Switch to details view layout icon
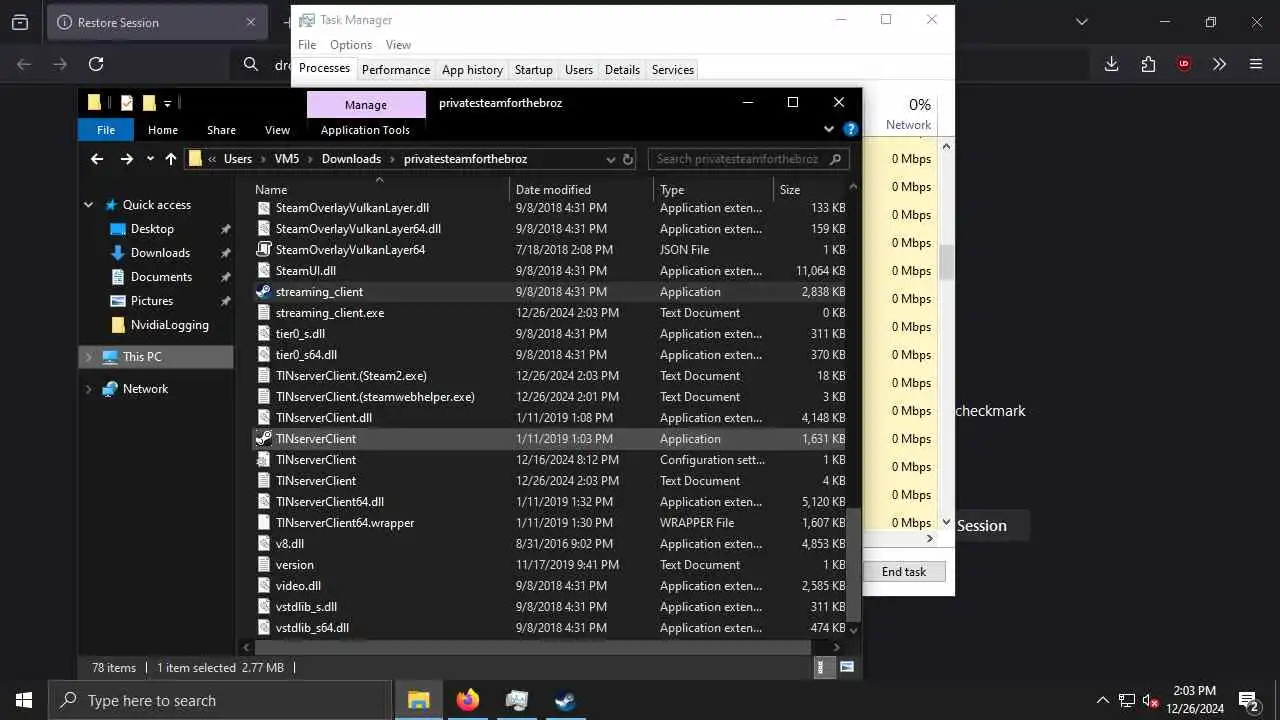This screenshot has height=720, width=1280. (825, 667)
